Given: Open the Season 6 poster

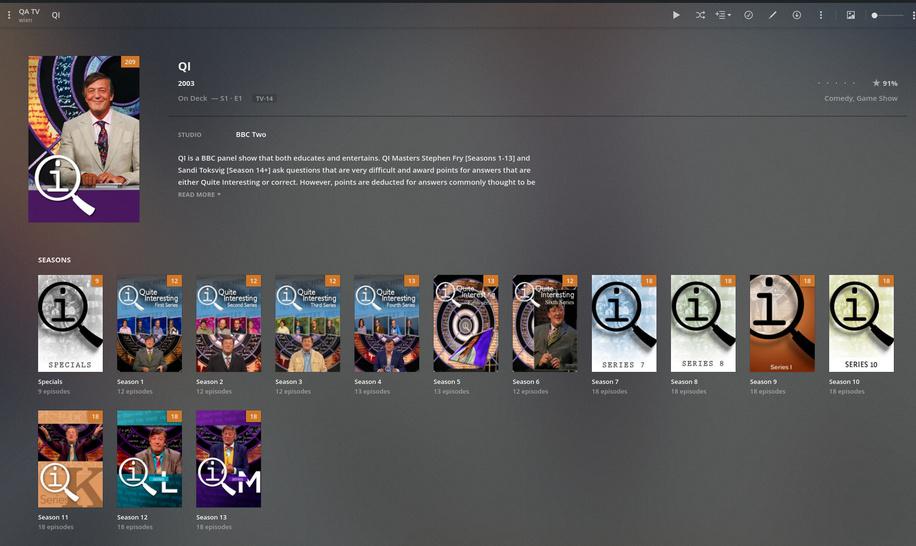Looking at the screenshot, I should click(544, 324).
